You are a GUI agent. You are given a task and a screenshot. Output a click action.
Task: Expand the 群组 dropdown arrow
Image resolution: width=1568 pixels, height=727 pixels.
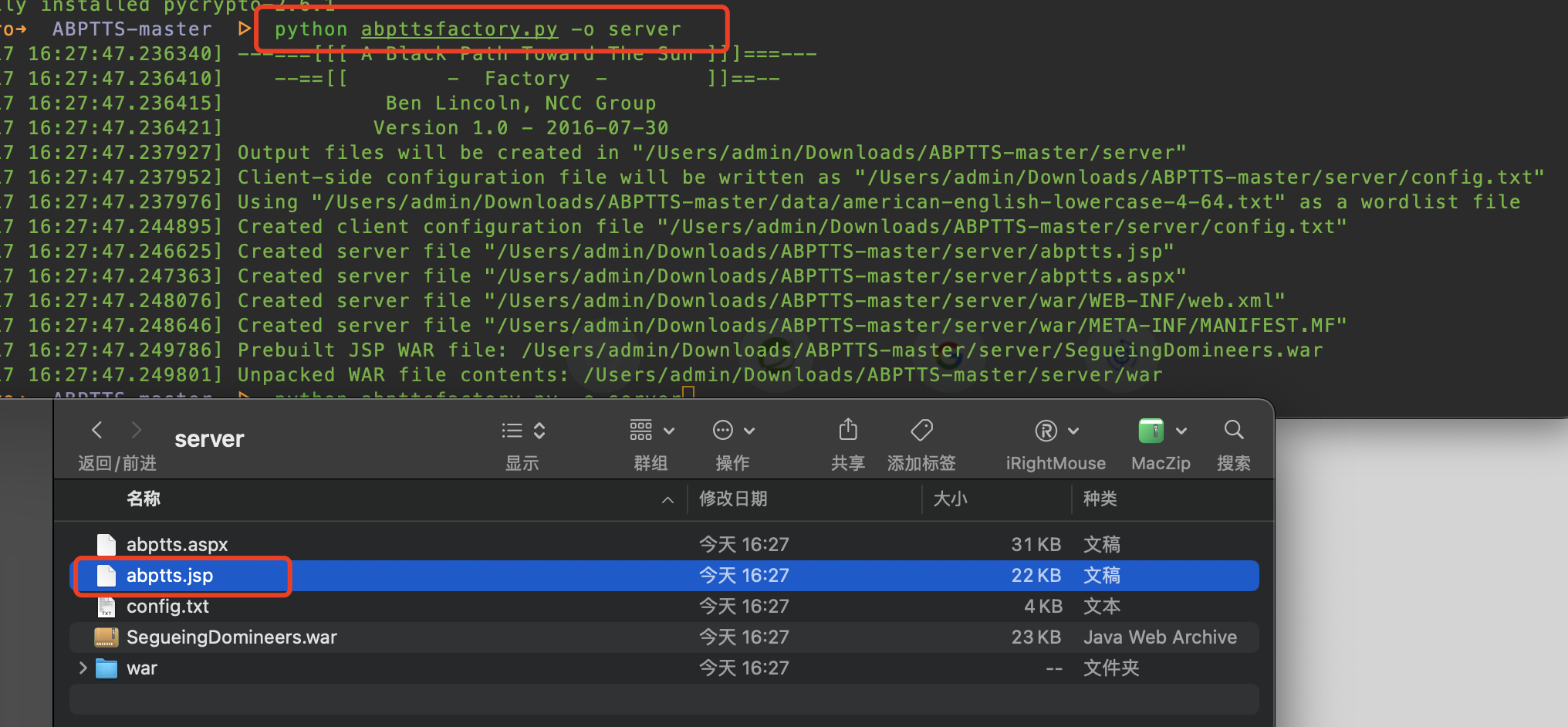[669, 431]
